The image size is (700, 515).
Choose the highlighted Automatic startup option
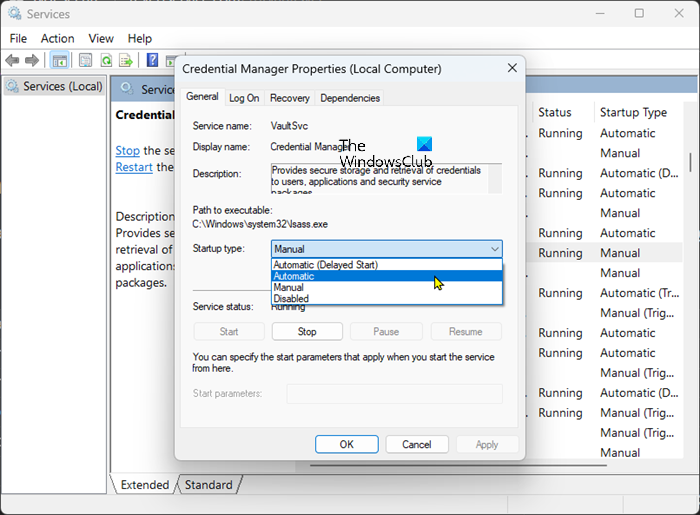pyautogui.click(x=387, y=276)
